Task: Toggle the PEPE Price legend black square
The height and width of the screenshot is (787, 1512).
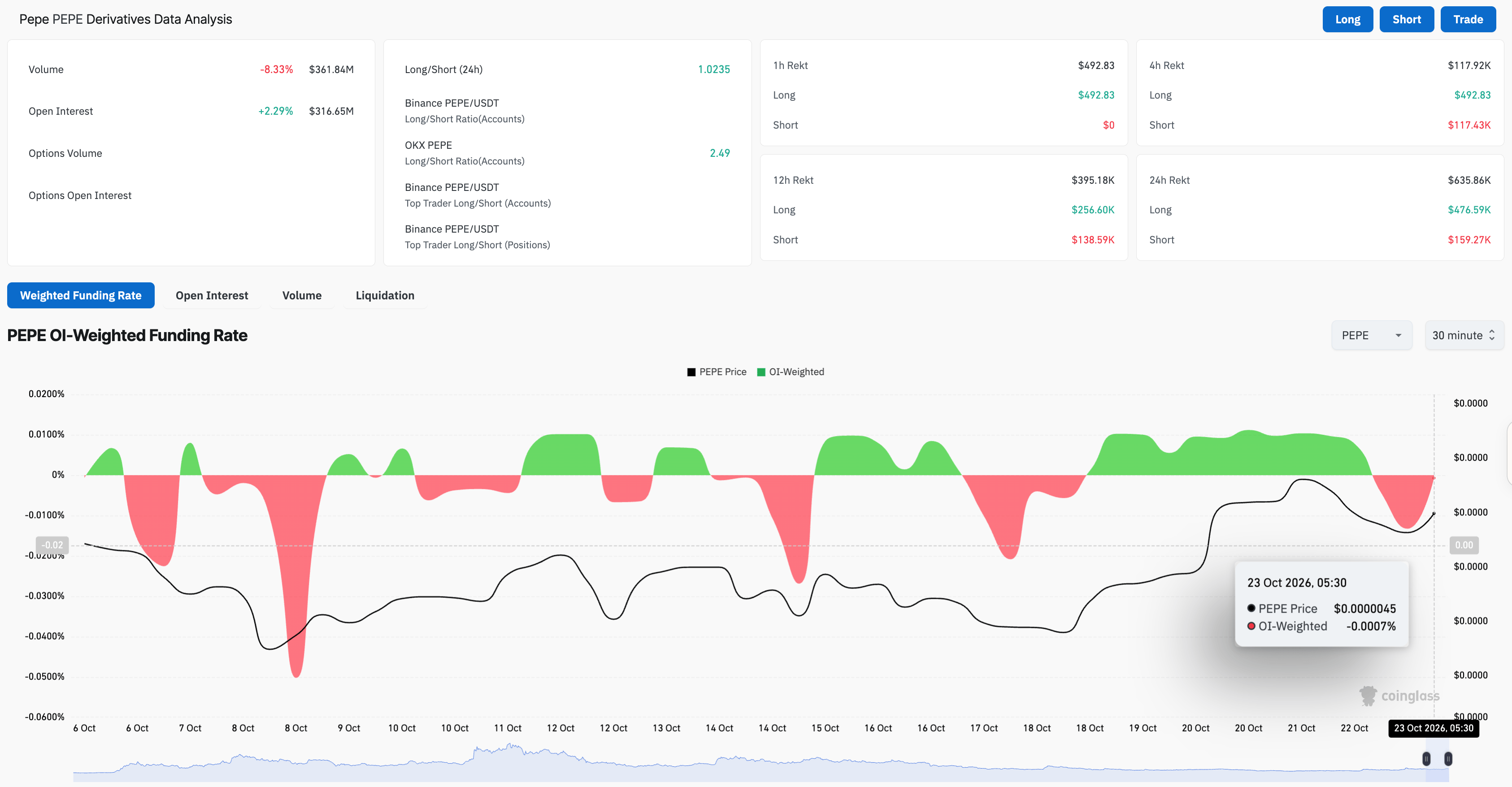Action: [x=691, y=372]
